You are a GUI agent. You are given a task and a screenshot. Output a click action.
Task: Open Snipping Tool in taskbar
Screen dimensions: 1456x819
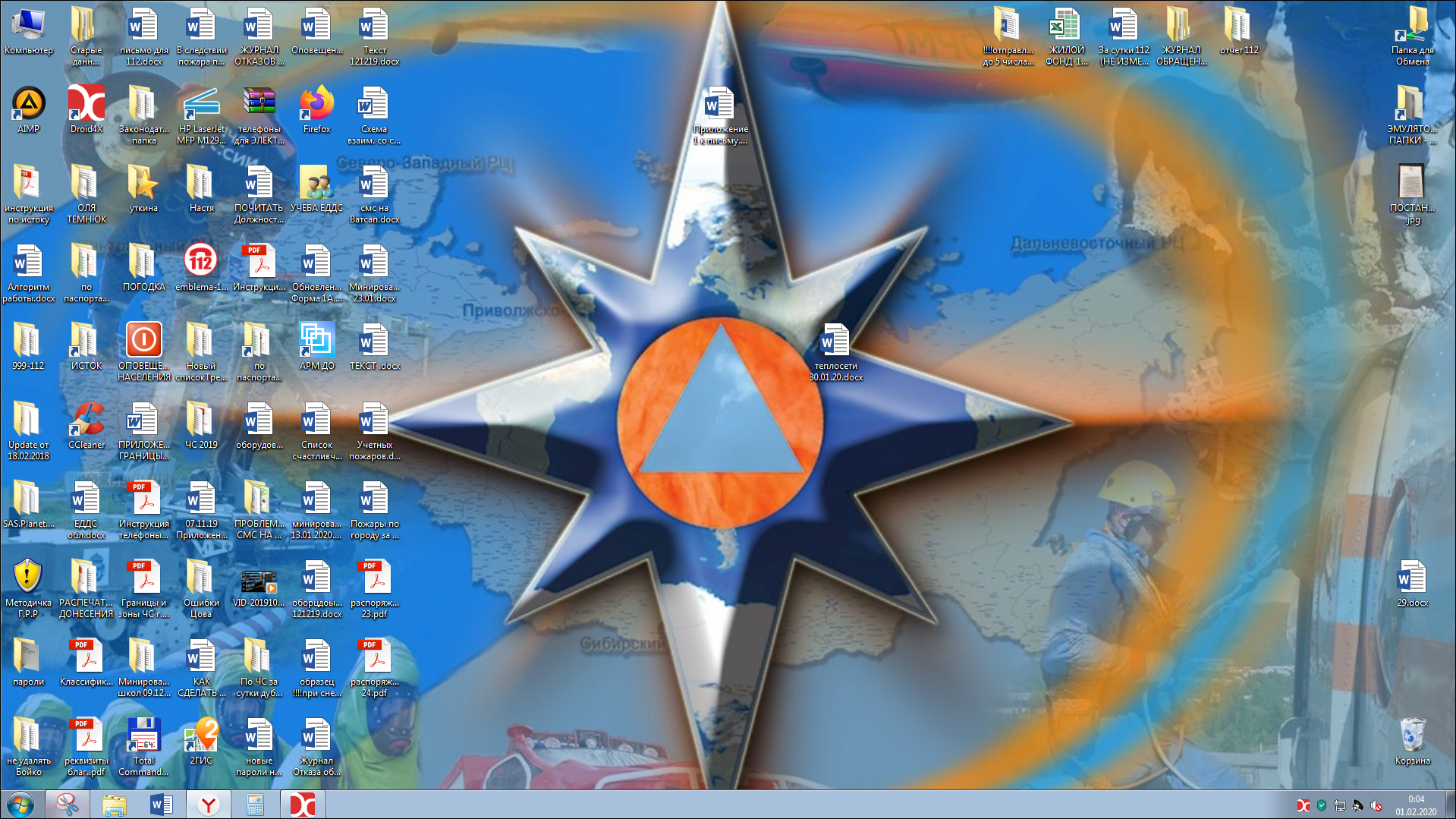(68, 805)
